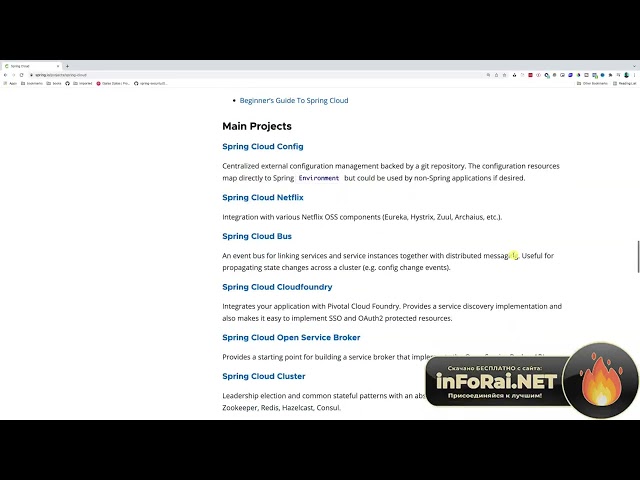Open the Books bookmark folder
Viewport: 640px width, 480px height.
point(54,83)
